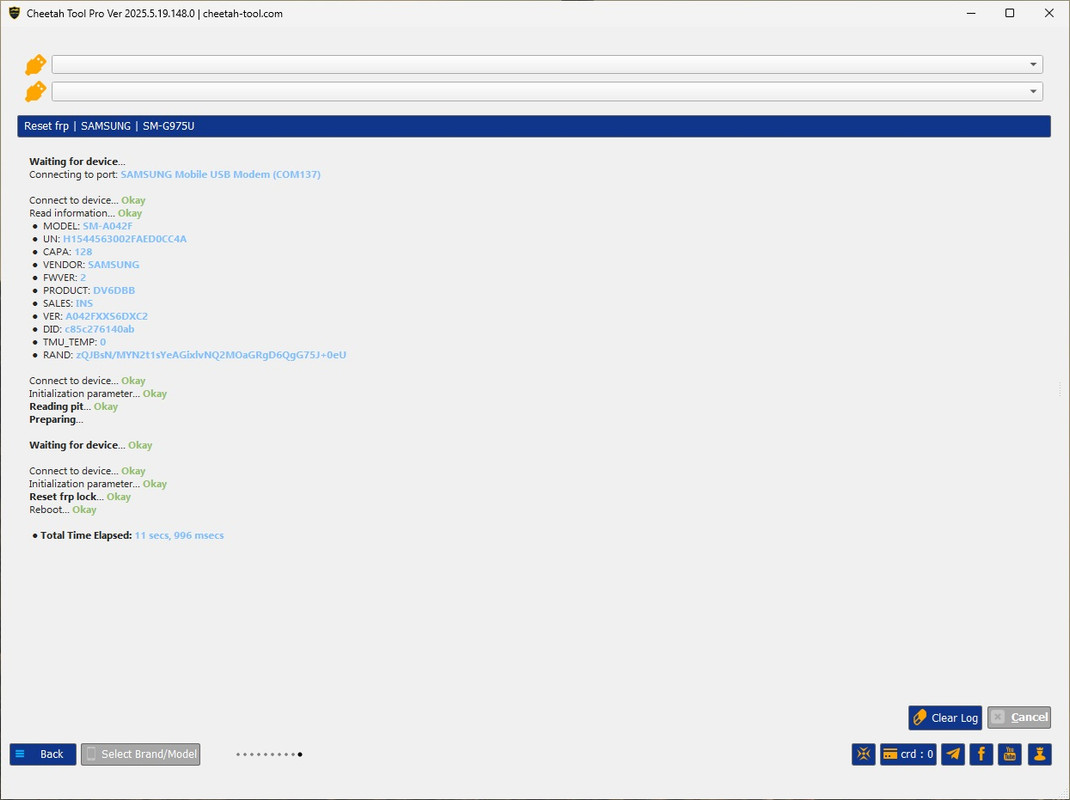Select the RAND value string
1070x800 pixels.
[x=211, y=355]
